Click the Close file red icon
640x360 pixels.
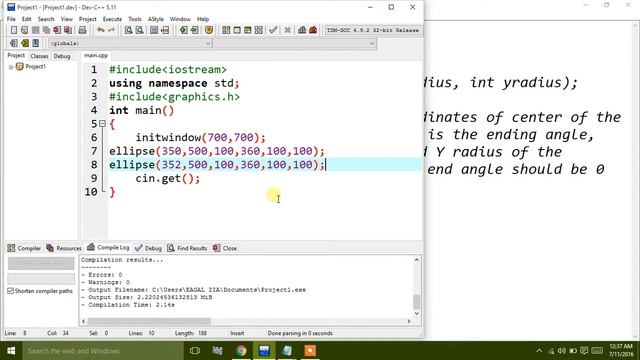click(57, 30)
